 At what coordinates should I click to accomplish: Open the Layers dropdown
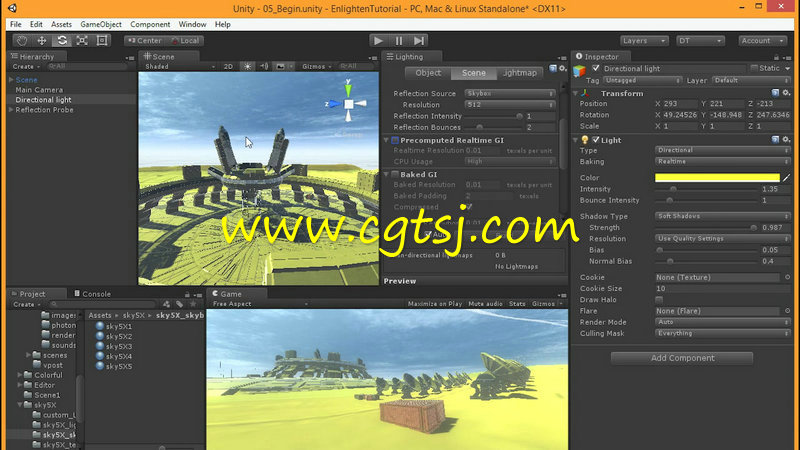pyautogui.click(x=644, y=41)
